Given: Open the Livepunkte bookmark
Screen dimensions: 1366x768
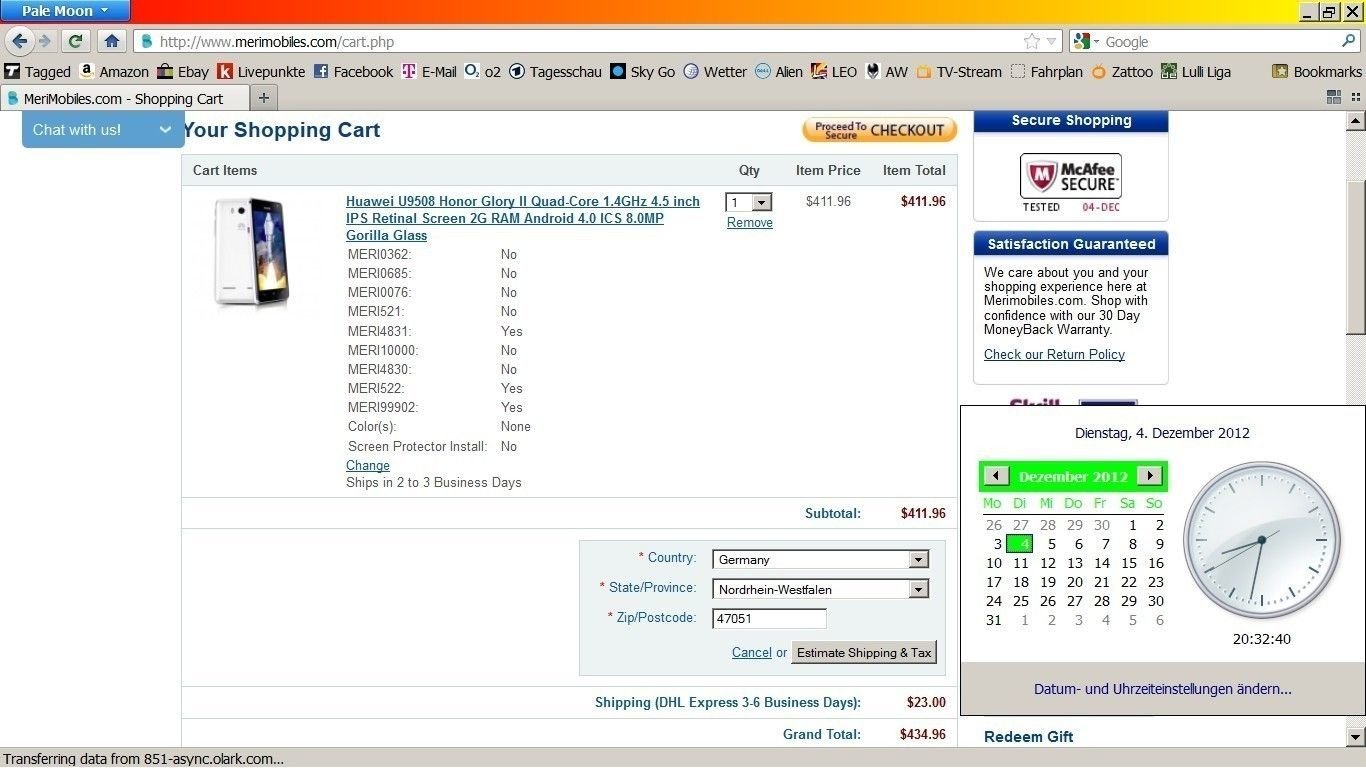Looking at the screenshot, I should pyautogui.click(x=261, y=71).
